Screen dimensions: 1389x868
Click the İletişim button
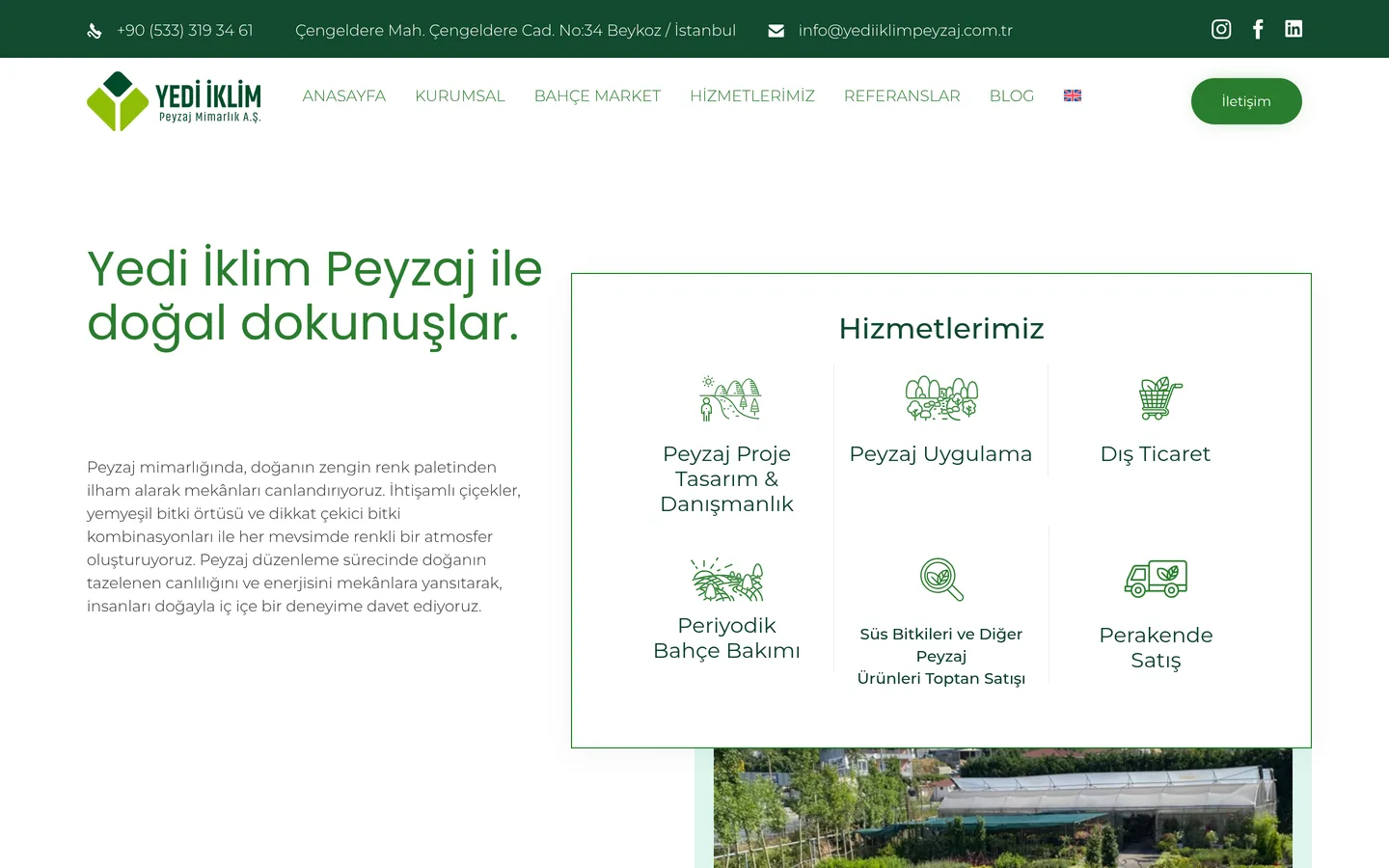[1246, 101]
